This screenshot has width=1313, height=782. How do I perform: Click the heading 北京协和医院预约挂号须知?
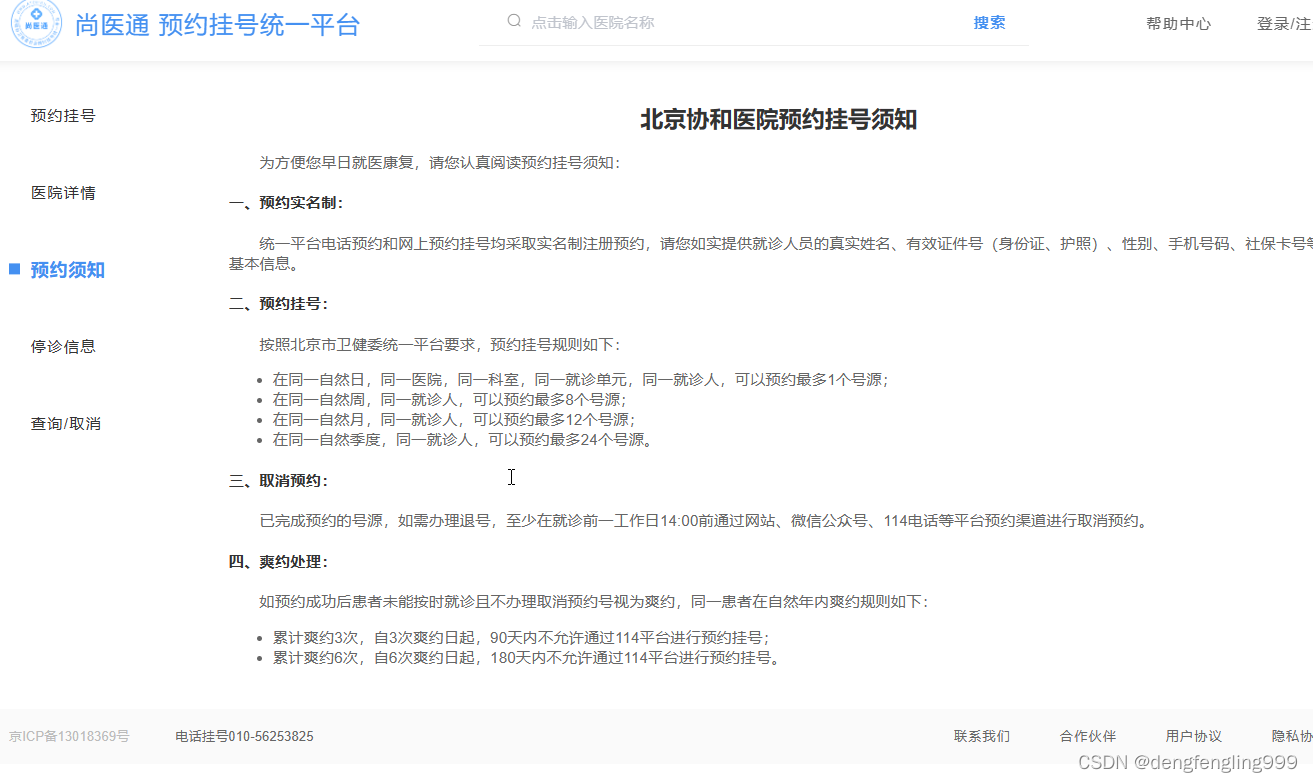778,120
